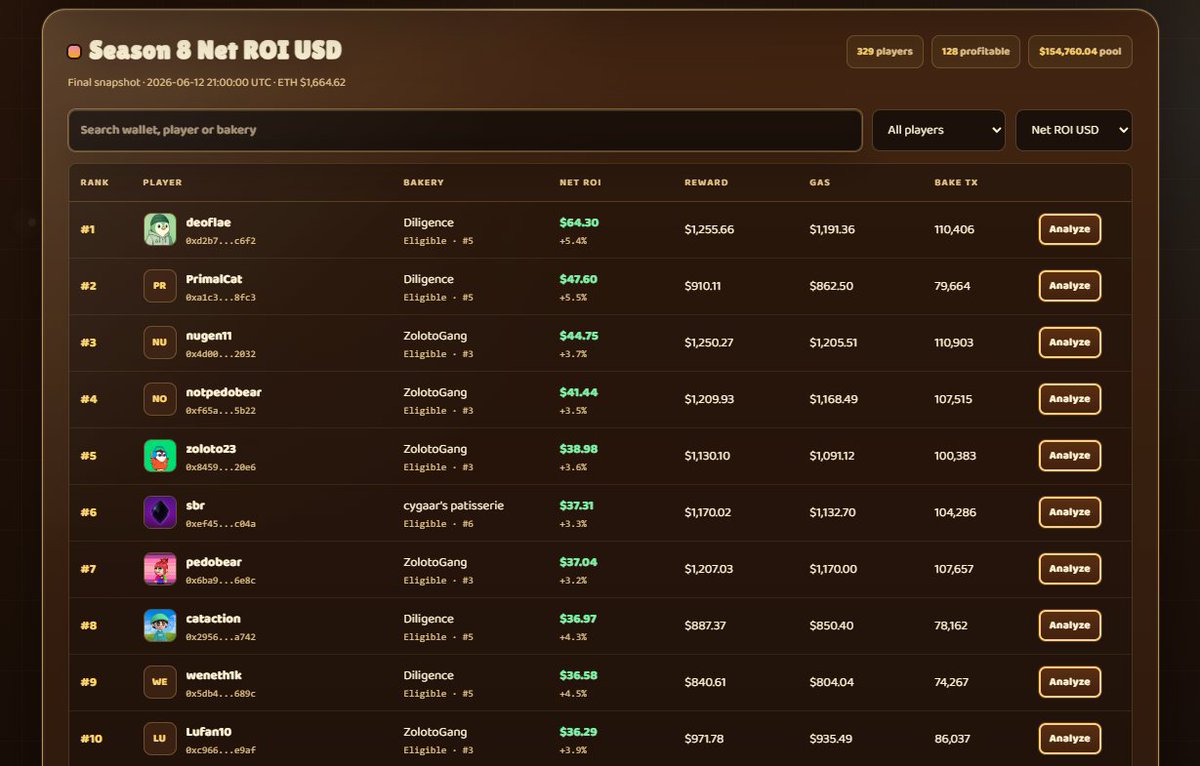This screenshot has height=766, width=1200.
Task: Click Lufan10's LU initials avatar
Action: (x=160, y=738)
